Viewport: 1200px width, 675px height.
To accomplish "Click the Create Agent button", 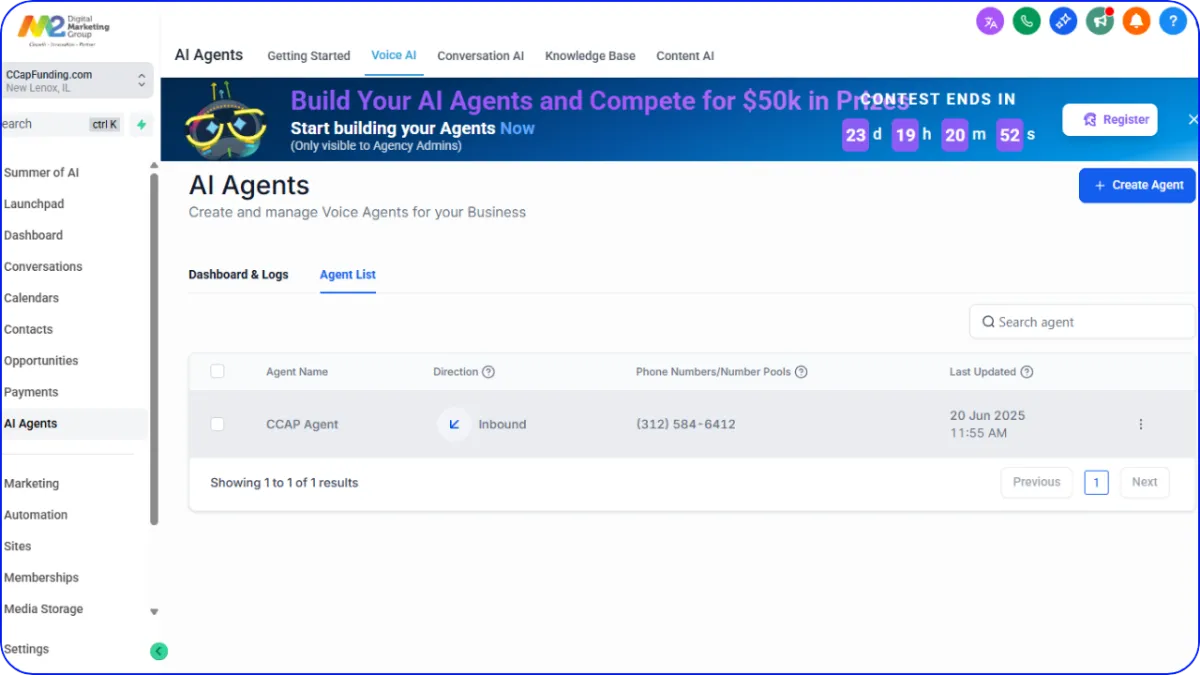I will pos(1137,185).
